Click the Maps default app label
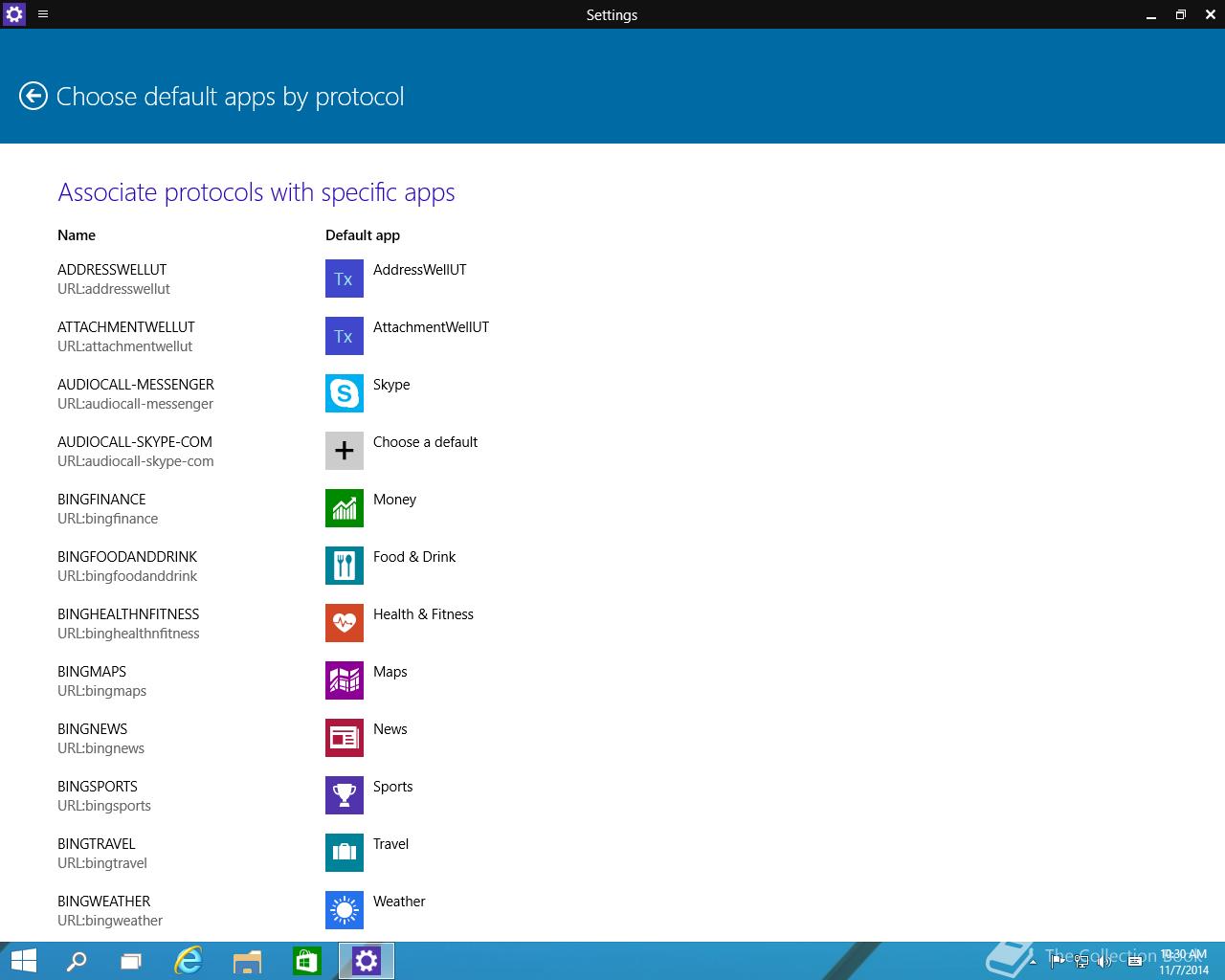1225x980 pixels. 390,672
